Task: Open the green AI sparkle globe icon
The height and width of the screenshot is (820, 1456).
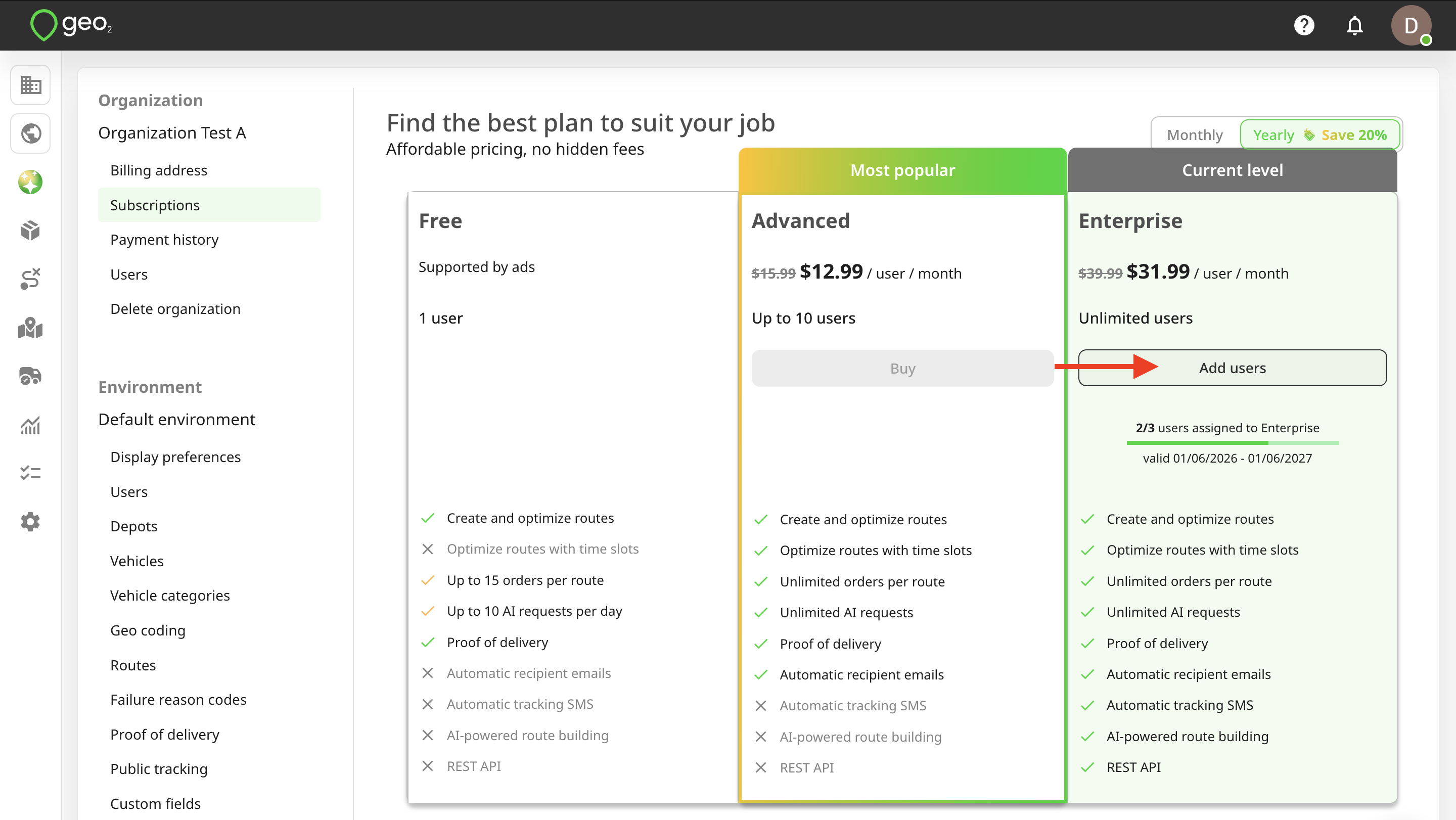Action: [x=30, y=182]
